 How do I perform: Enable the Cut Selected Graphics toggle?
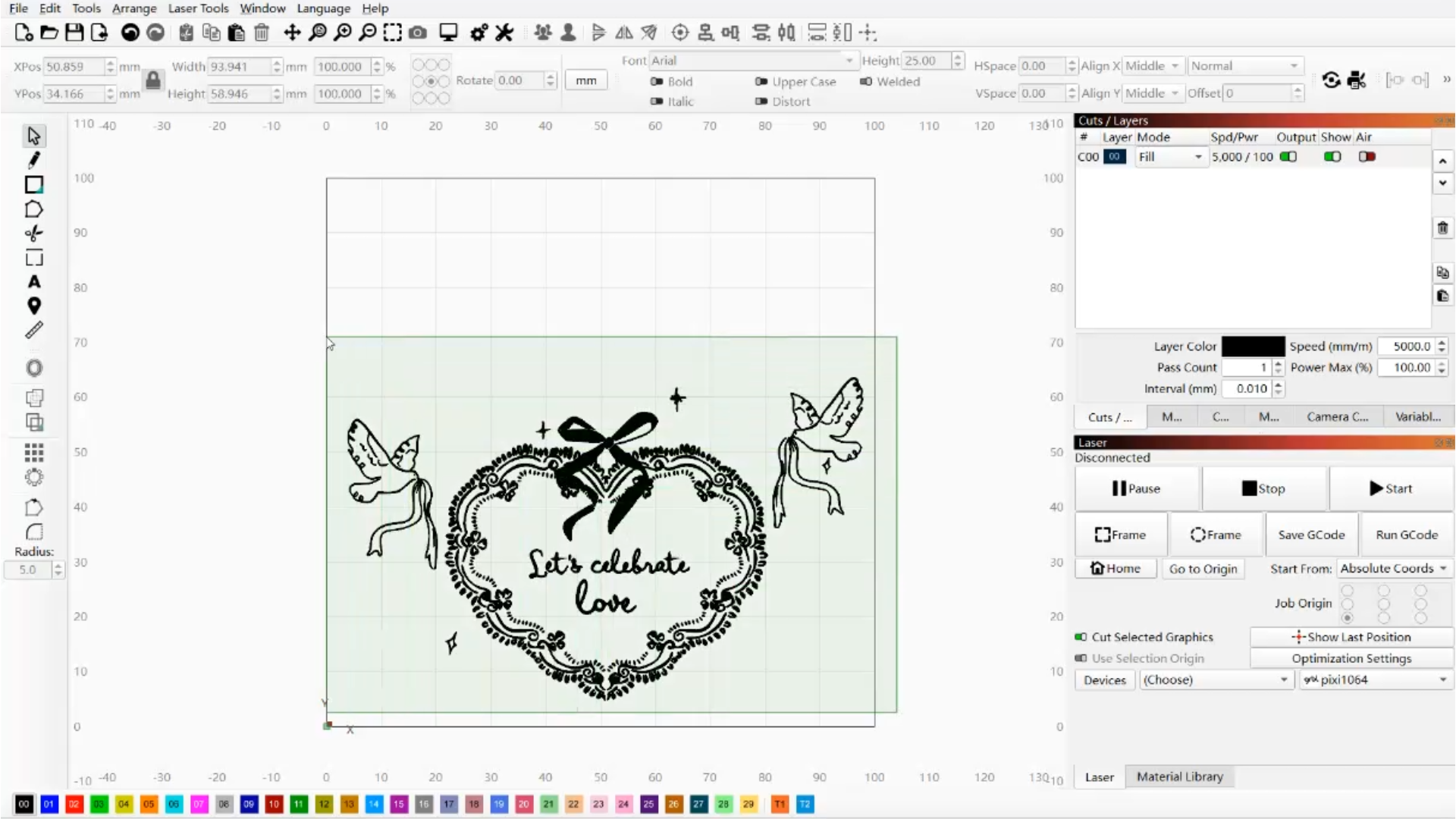[1080, 637]
